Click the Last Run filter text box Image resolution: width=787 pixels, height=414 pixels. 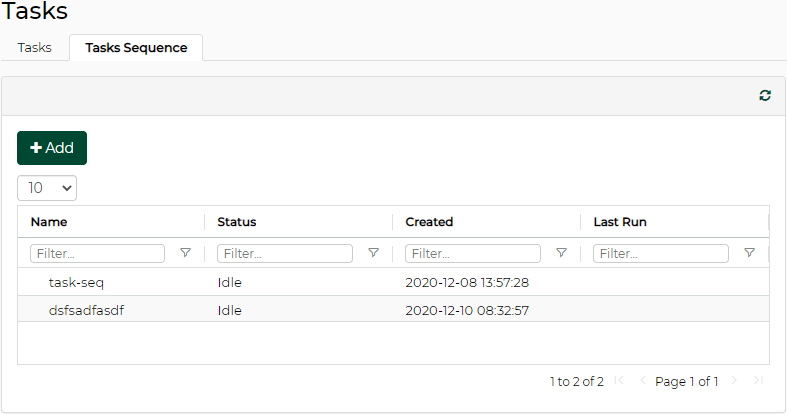661,253
